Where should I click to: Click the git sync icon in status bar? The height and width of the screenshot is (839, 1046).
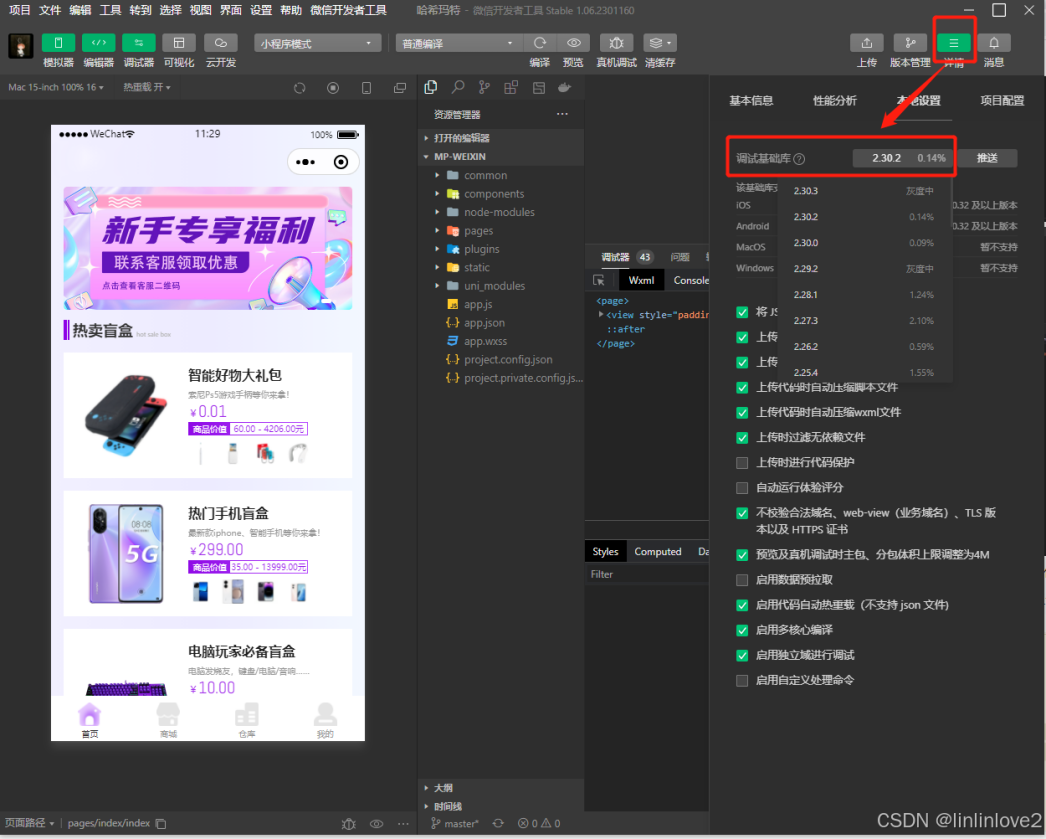coord(498,824)
